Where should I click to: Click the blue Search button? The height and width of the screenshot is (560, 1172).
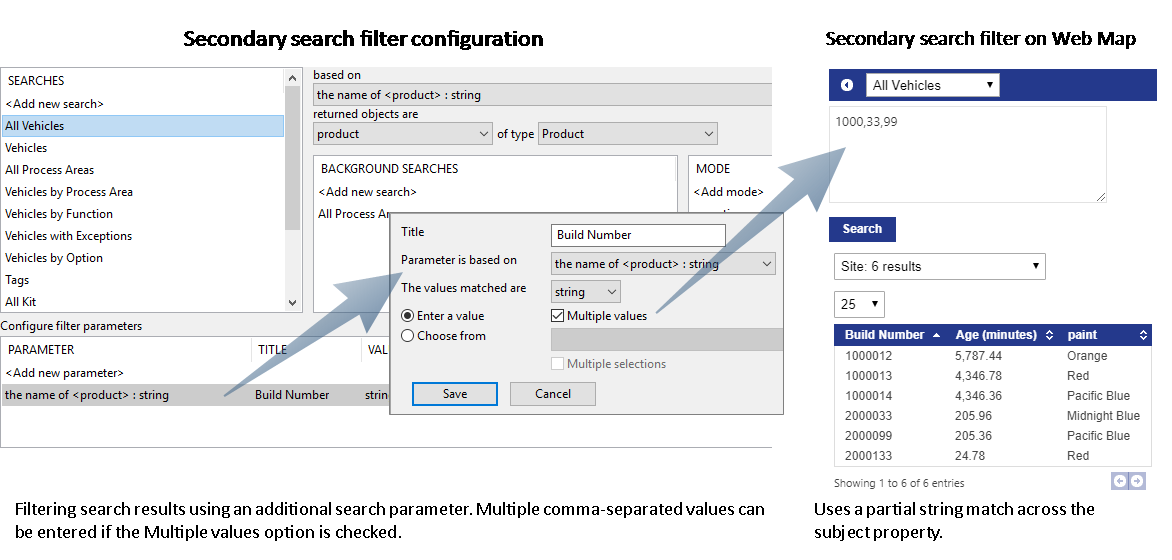[862, 229]
